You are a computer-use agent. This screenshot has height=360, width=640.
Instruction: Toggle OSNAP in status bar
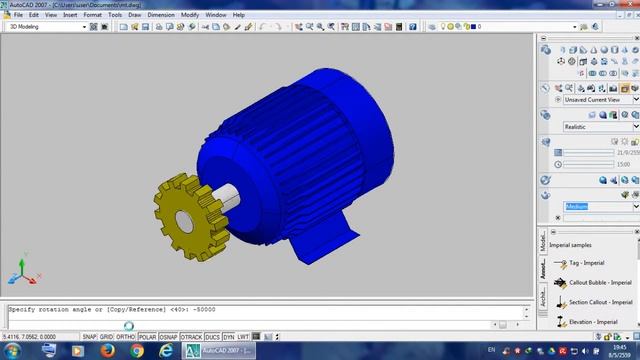coord(168,337)
